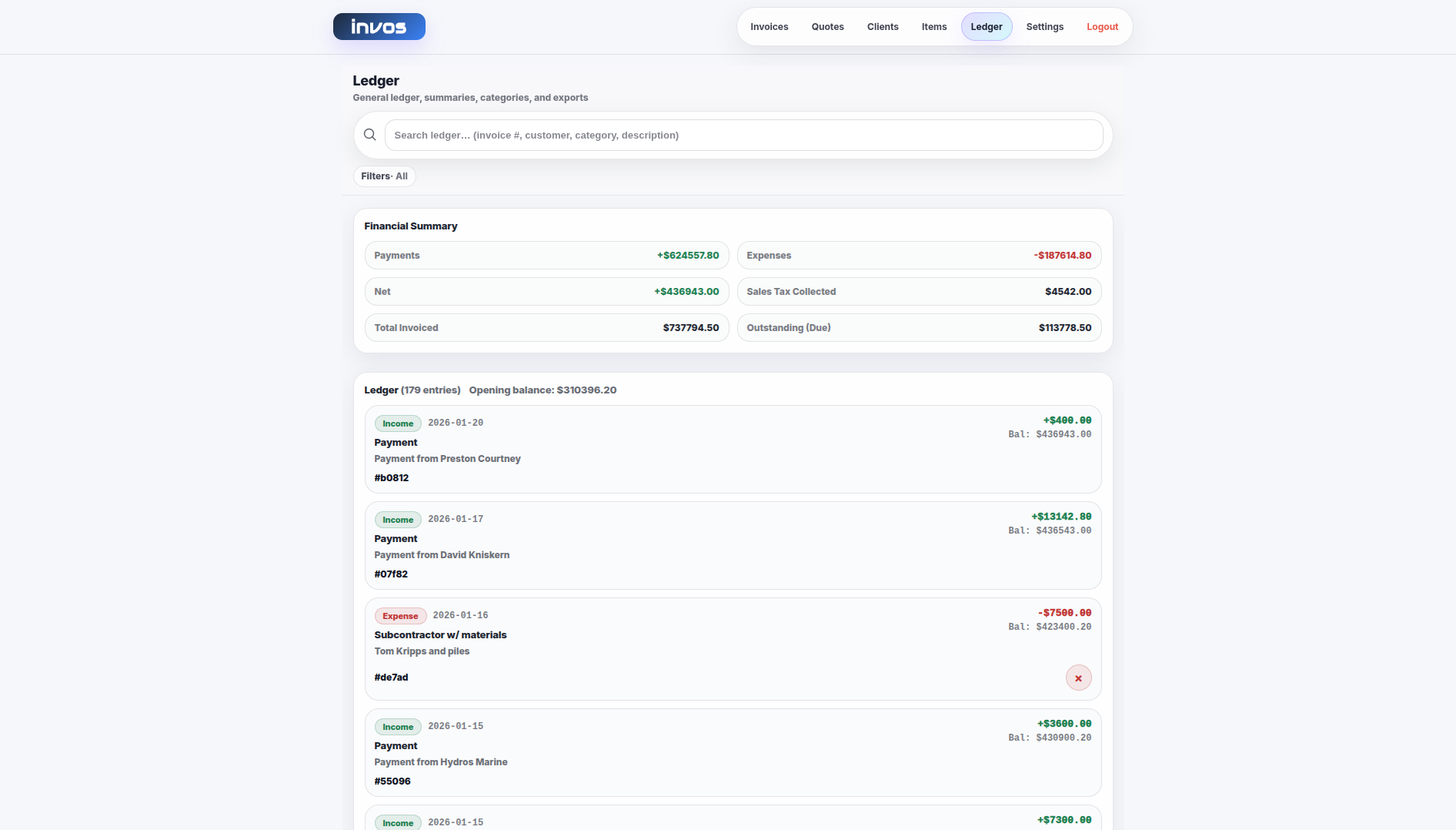
Task: Open the Invoices page
Action: [770, 27]
